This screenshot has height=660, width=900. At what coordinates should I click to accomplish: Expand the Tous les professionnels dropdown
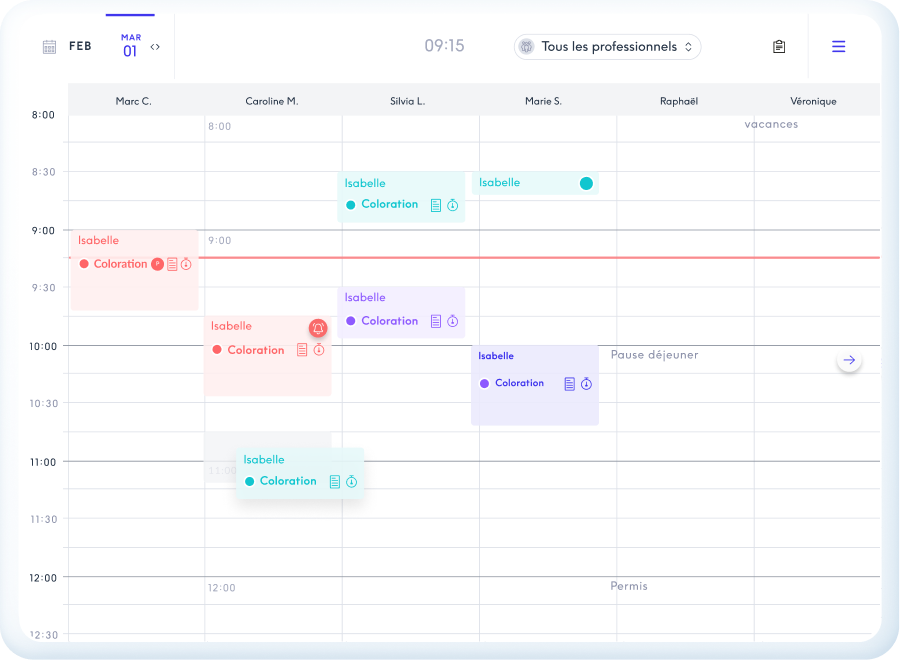click(x=608, y=47)
